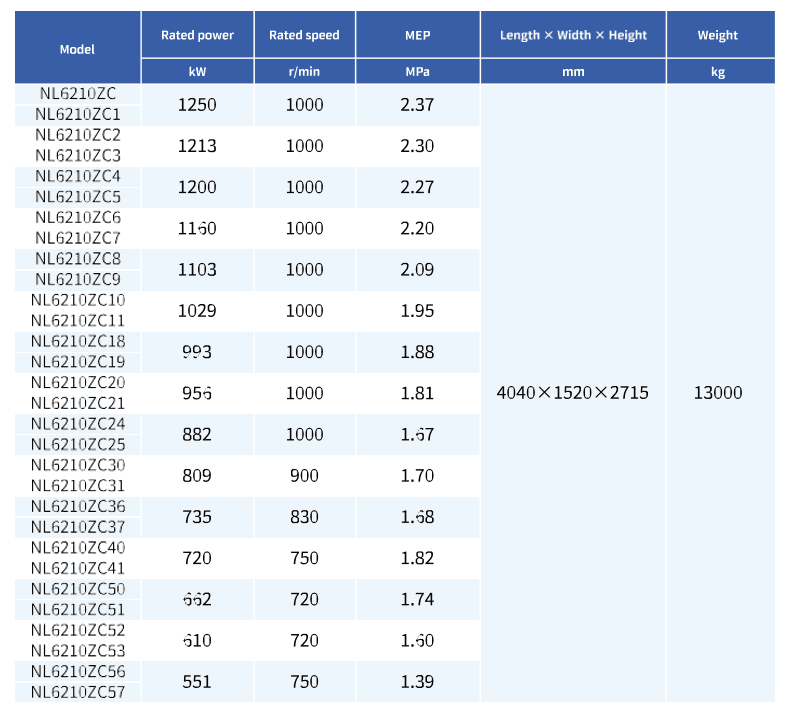The width and height of the screenshot is (806, 726).
Task: Click MEP value 2.37
Action: [417, 105]
